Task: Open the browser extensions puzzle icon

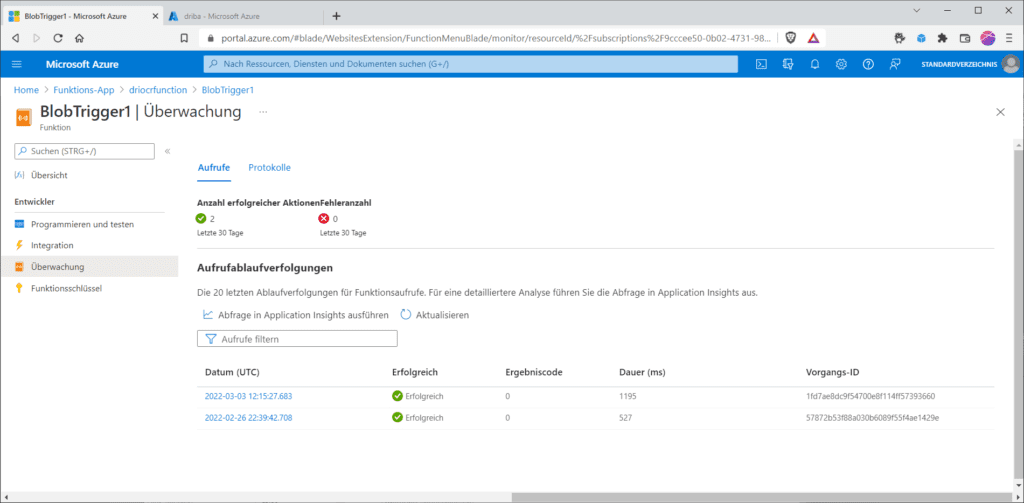Action: (x=942, y=38)
